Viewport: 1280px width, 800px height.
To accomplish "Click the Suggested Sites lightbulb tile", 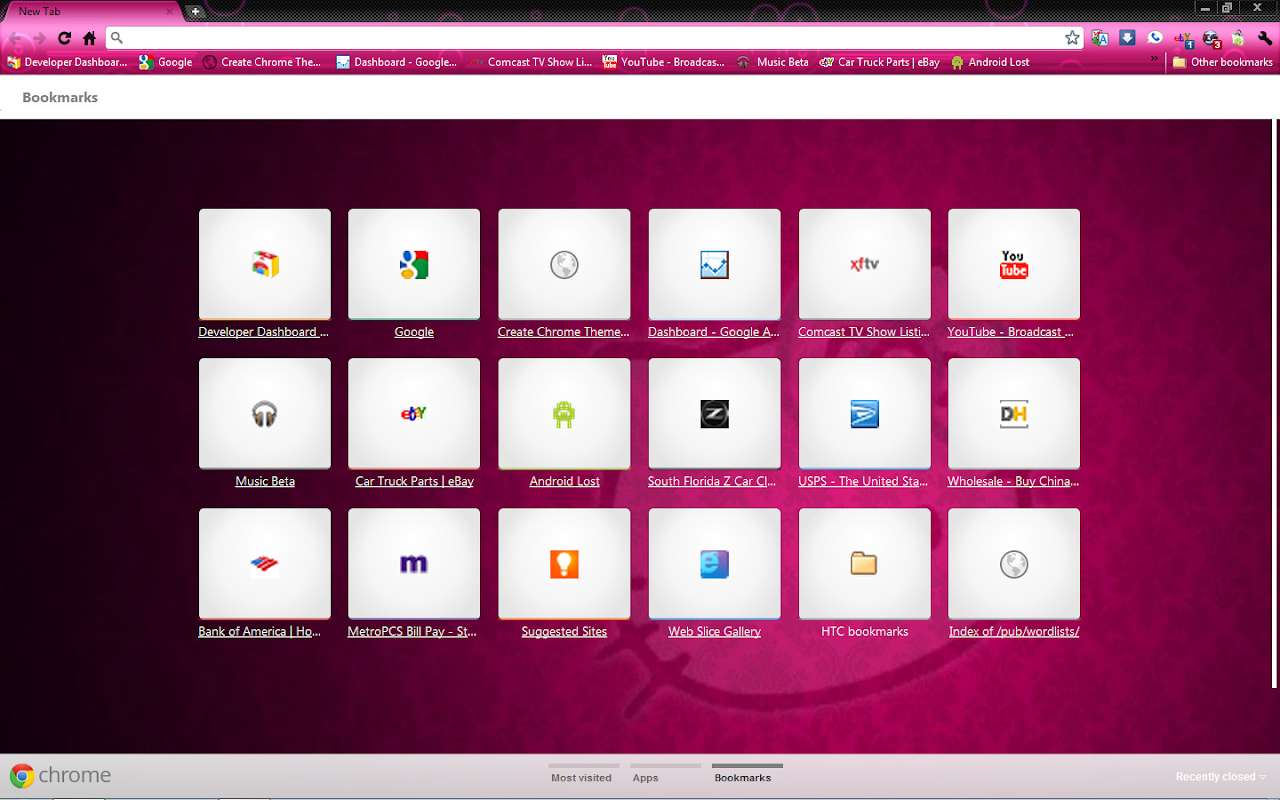I will [564, 564].
